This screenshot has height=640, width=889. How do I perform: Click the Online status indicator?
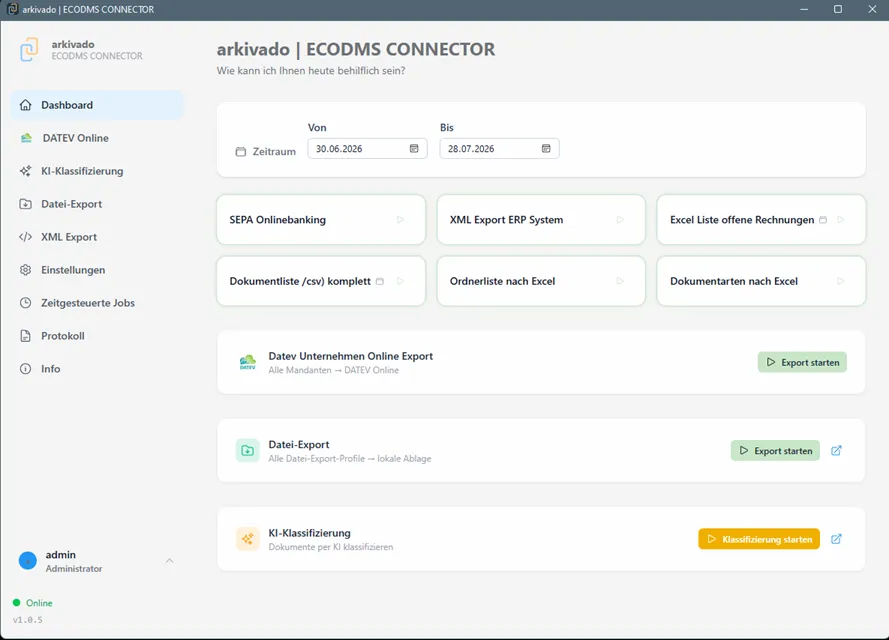(33, 603)
